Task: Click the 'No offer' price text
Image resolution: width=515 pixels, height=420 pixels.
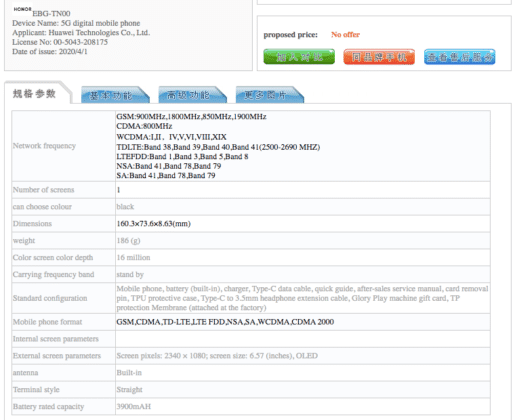Action: [345, 35]
